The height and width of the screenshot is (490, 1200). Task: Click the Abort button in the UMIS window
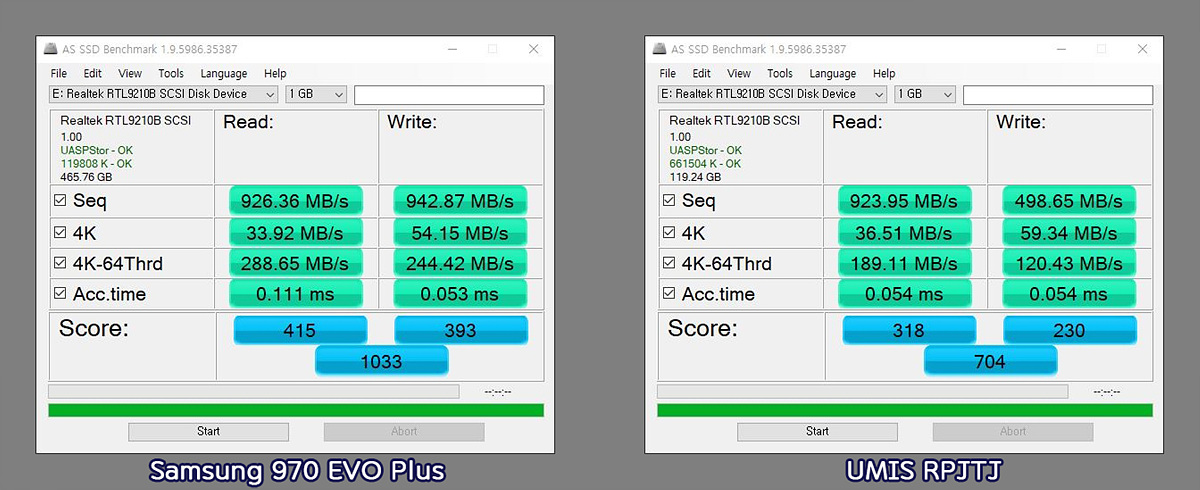1013,432
